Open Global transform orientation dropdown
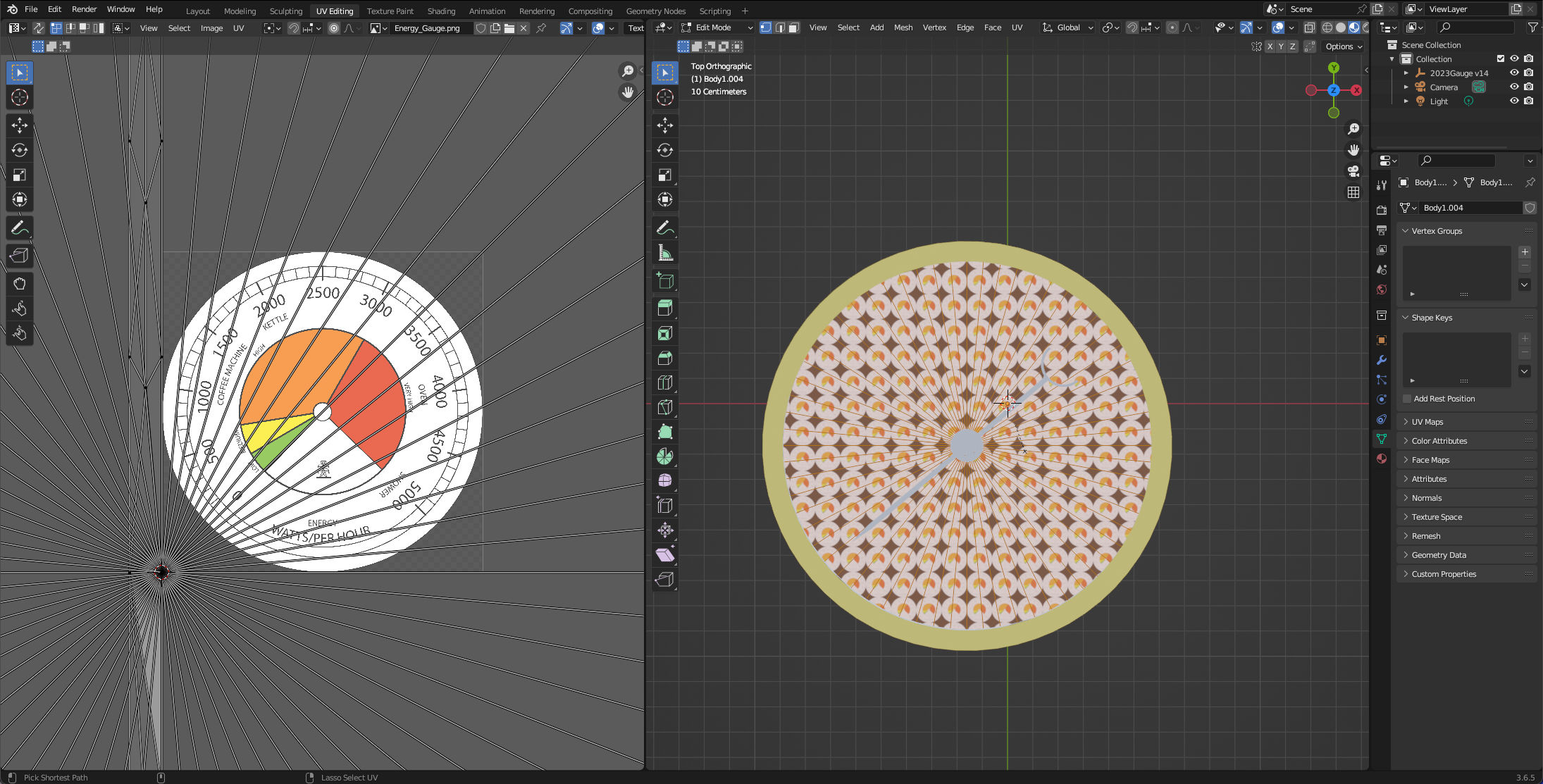Image resolution: width=1543 pixels, height=784 pixels. 1067,27
